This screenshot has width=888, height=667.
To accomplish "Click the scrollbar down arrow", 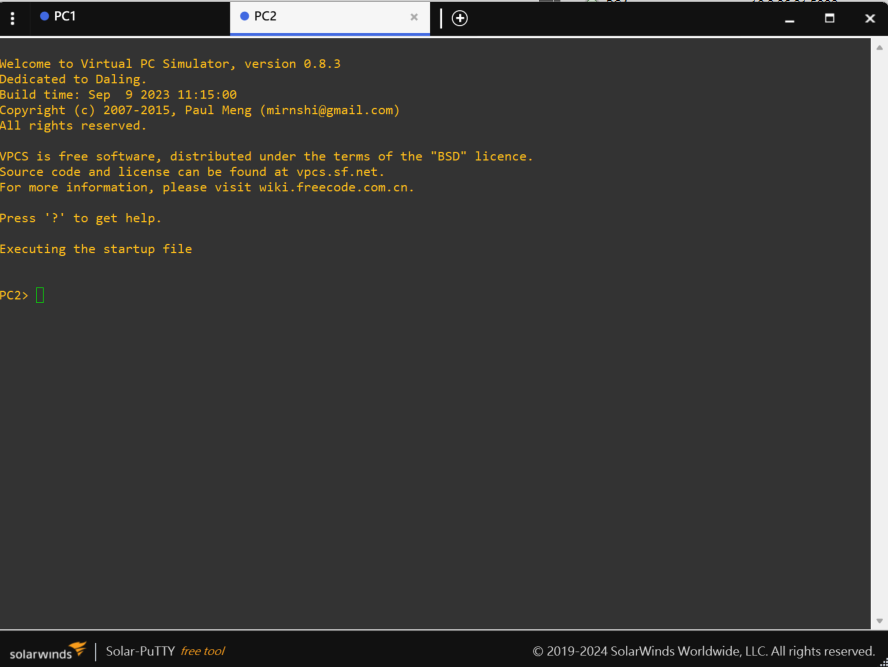I will pos(880,621).
